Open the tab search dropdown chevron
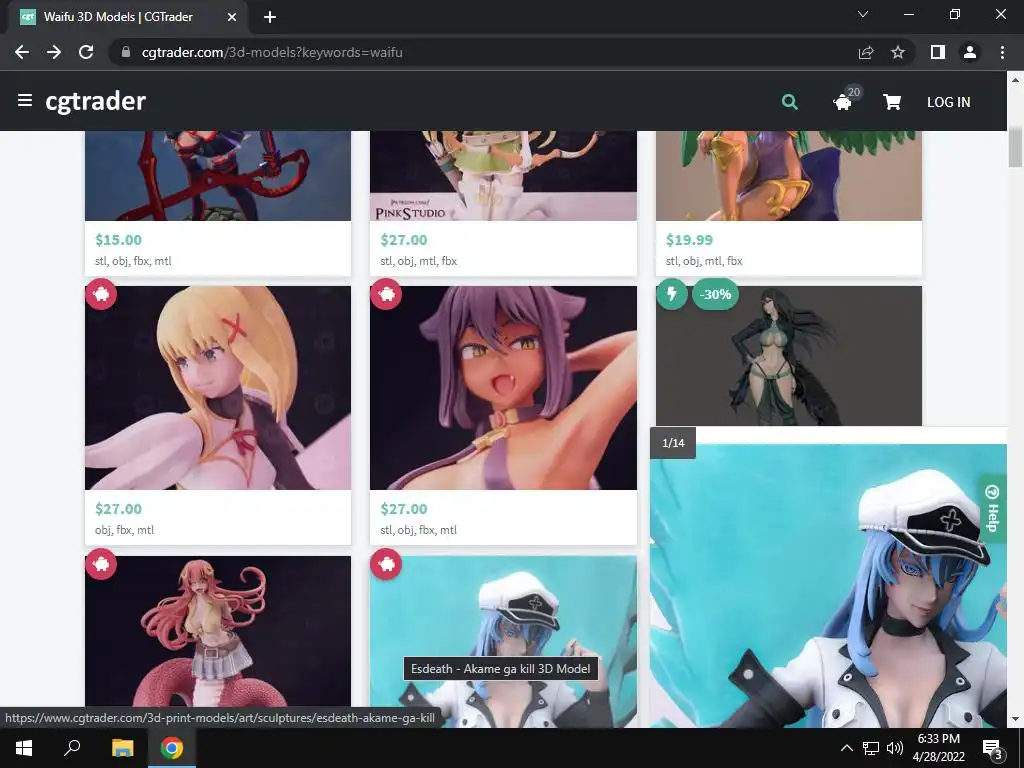1024x768 pixels. click(863, 14)
